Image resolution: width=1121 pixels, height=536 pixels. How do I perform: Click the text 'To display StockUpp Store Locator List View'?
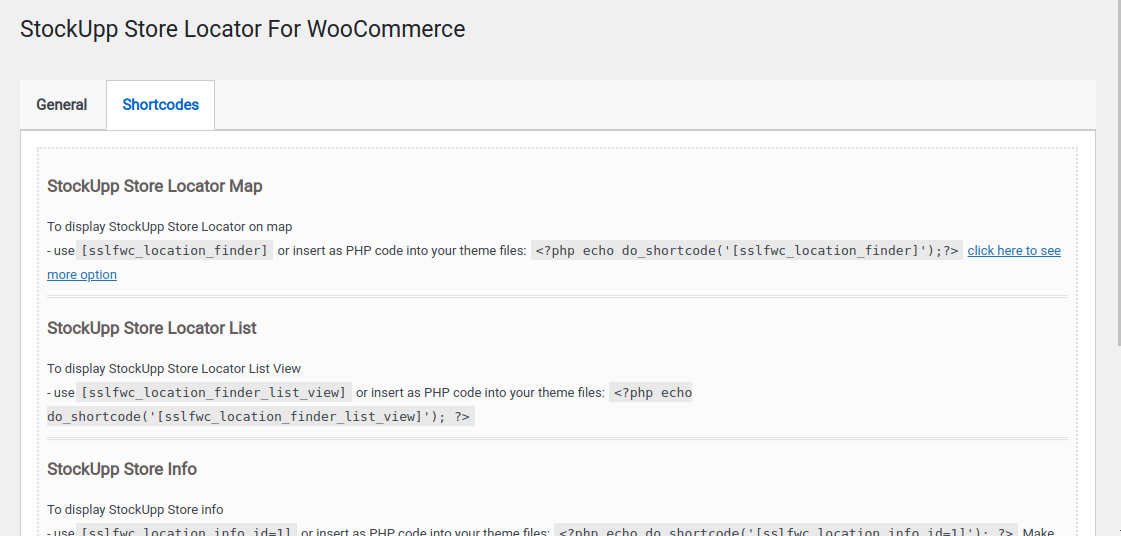(x=174, y=369)
